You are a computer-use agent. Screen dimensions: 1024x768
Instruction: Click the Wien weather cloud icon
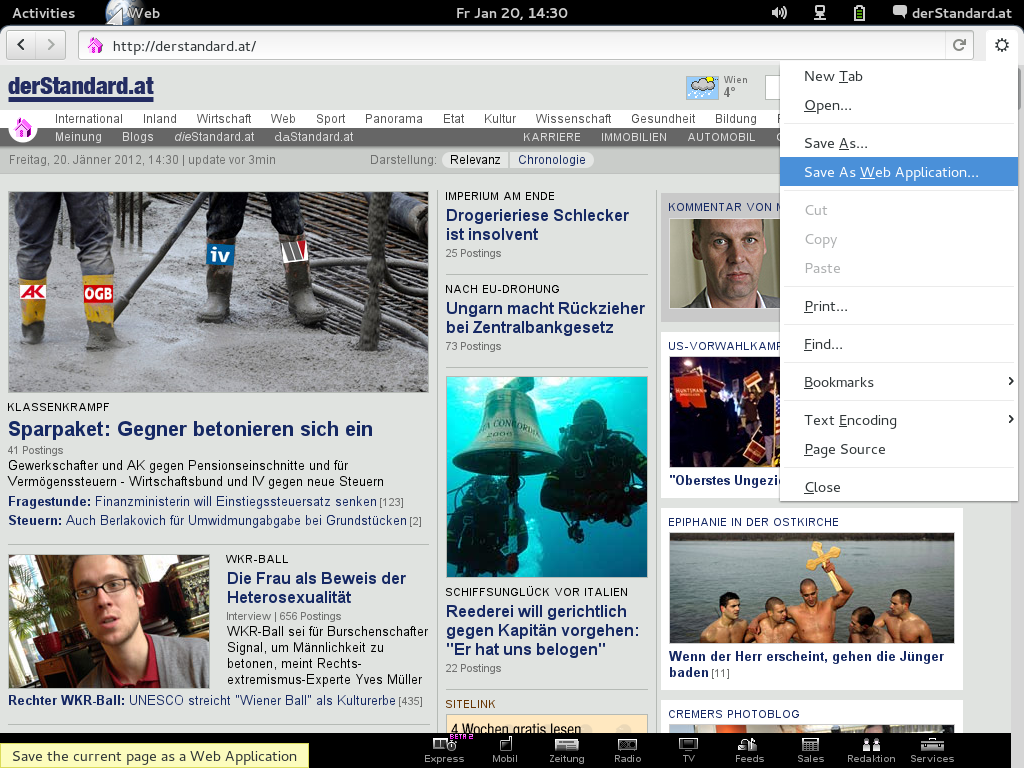(702, 87)
